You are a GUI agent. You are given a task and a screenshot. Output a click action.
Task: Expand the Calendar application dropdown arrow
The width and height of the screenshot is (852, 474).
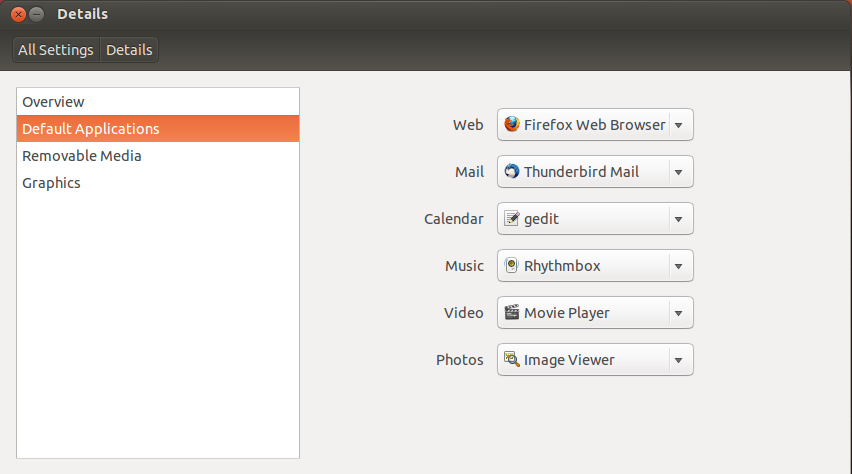coord(679,219)
